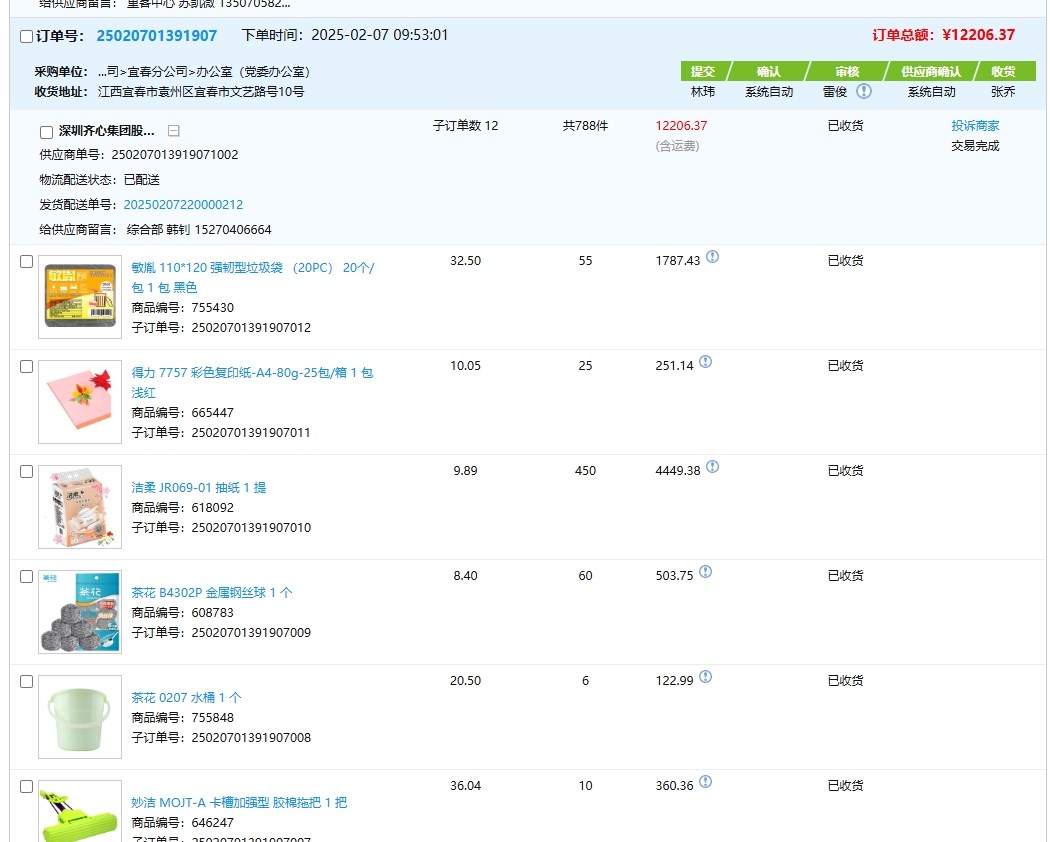The width and height of the screenshot is (1050, 842).
Task: Check the 敏胤 垃圾袋 item checkbox
Action: (x=27, y=261)
